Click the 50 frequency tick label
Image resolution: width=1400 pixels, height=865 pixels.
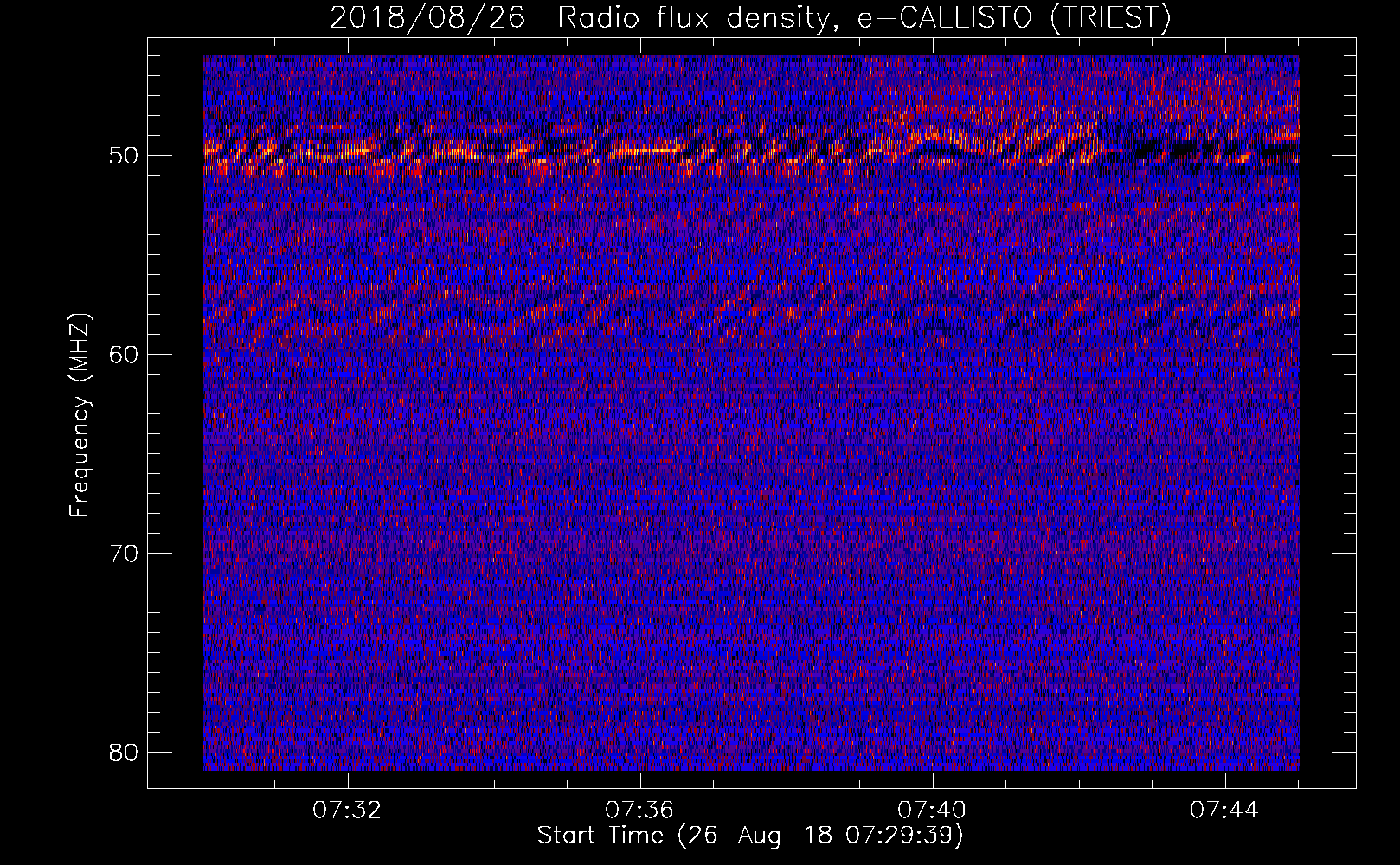pos(124,156)
